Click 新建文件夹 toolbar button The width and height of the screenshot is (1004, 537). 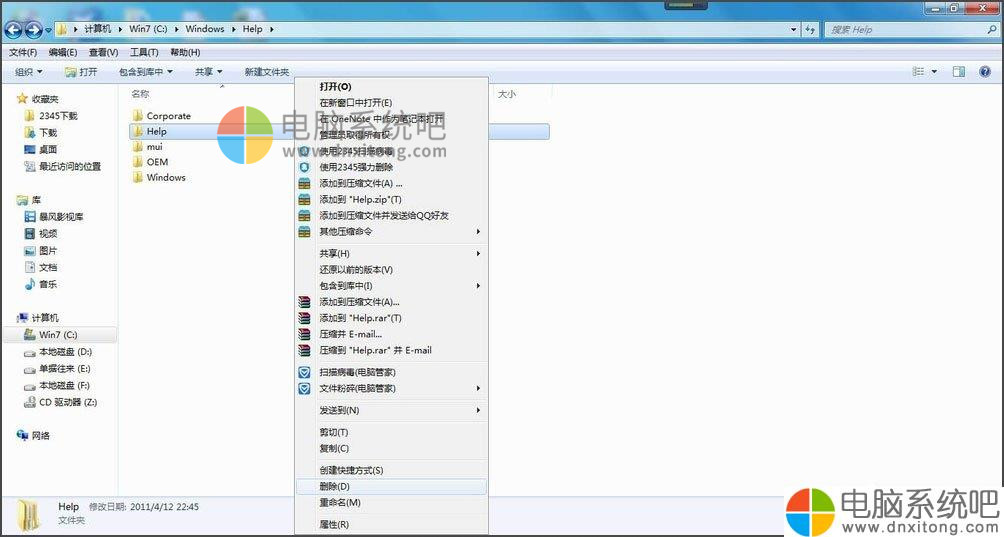(x=266, y=72)
